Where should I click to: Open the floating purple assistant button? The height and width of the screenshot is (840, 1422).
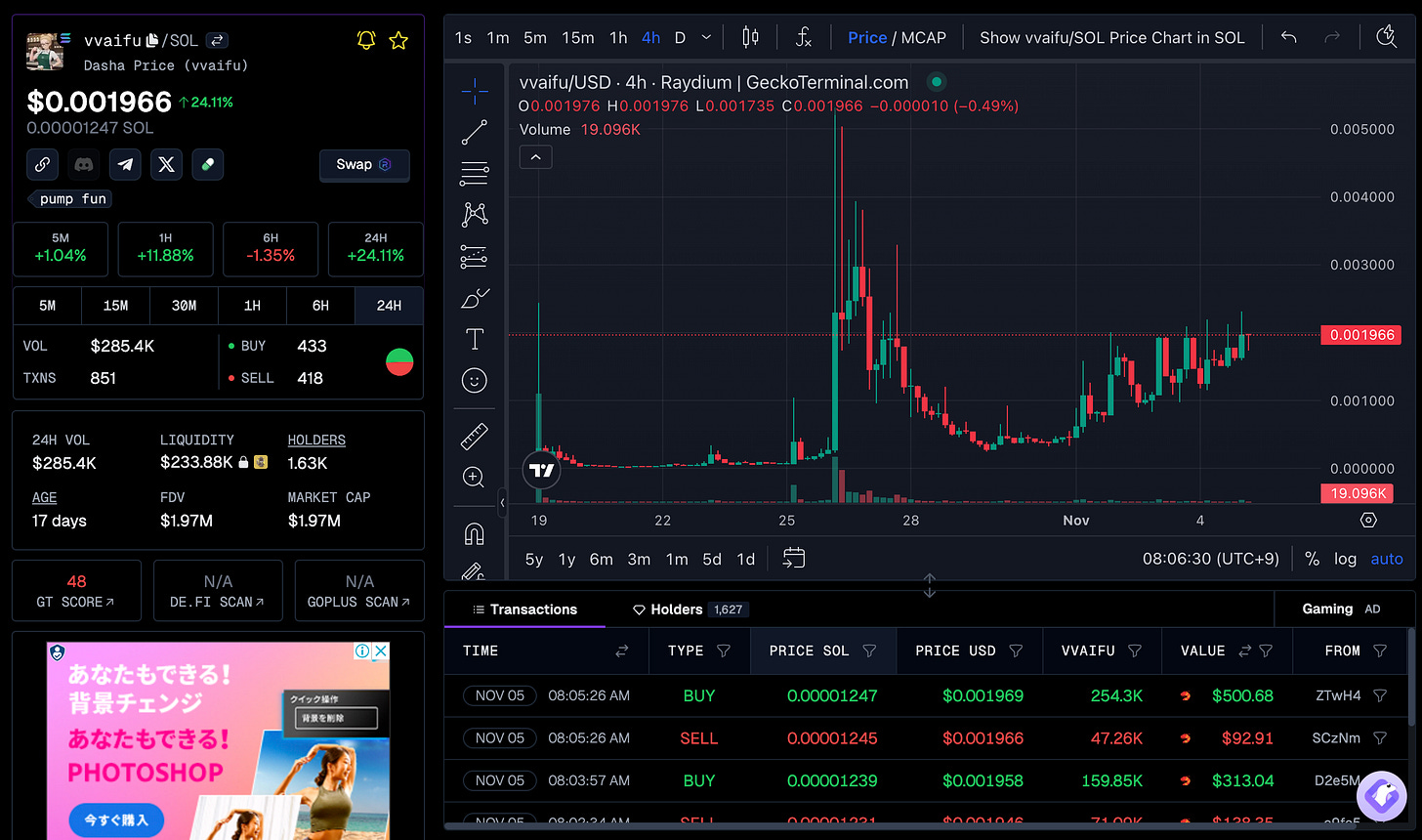tap(1381, 796)
